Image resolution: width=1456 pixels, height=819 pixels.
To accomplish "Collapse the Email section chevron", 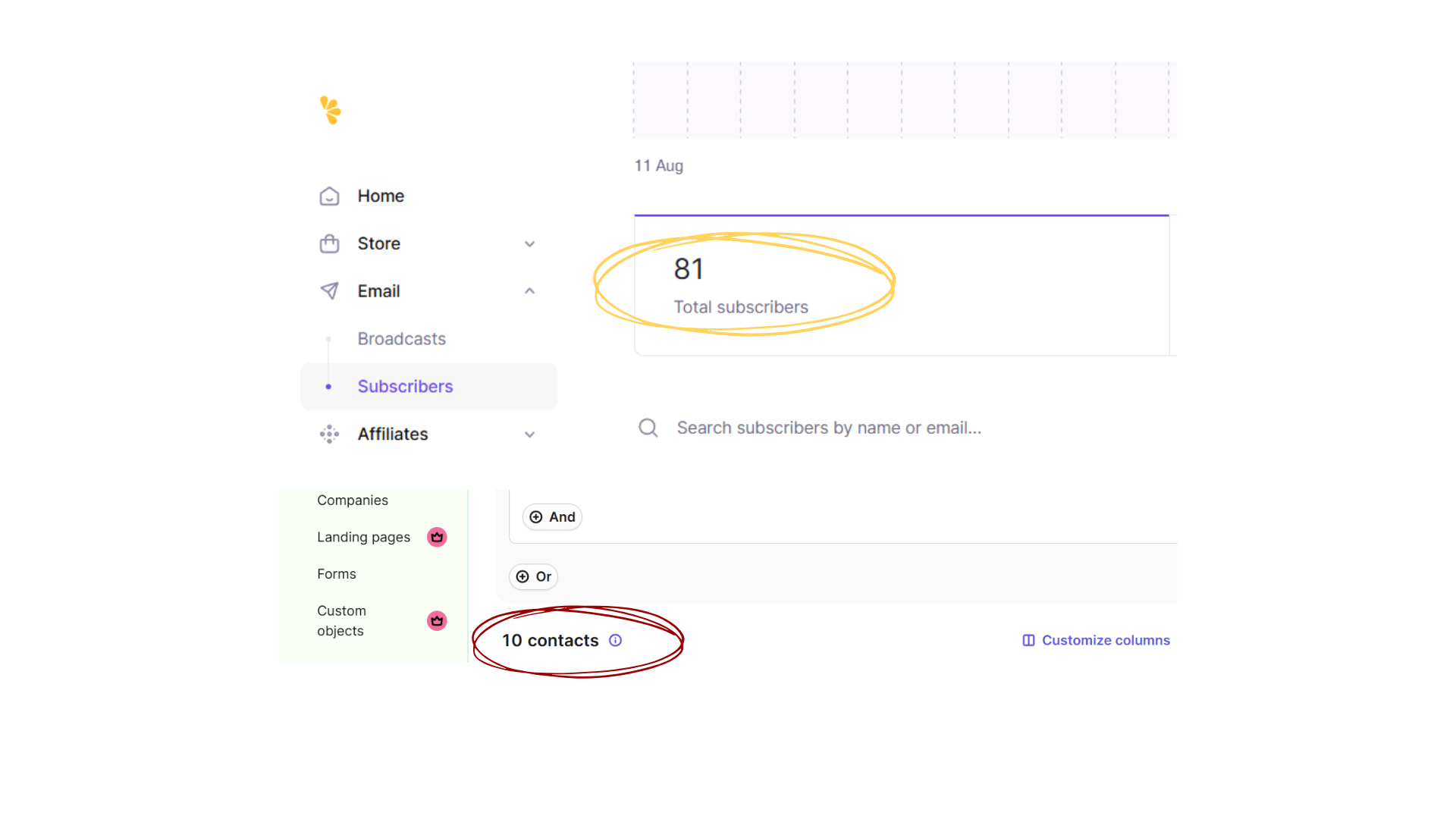I will pyautogui.click(x=529, y=291).
